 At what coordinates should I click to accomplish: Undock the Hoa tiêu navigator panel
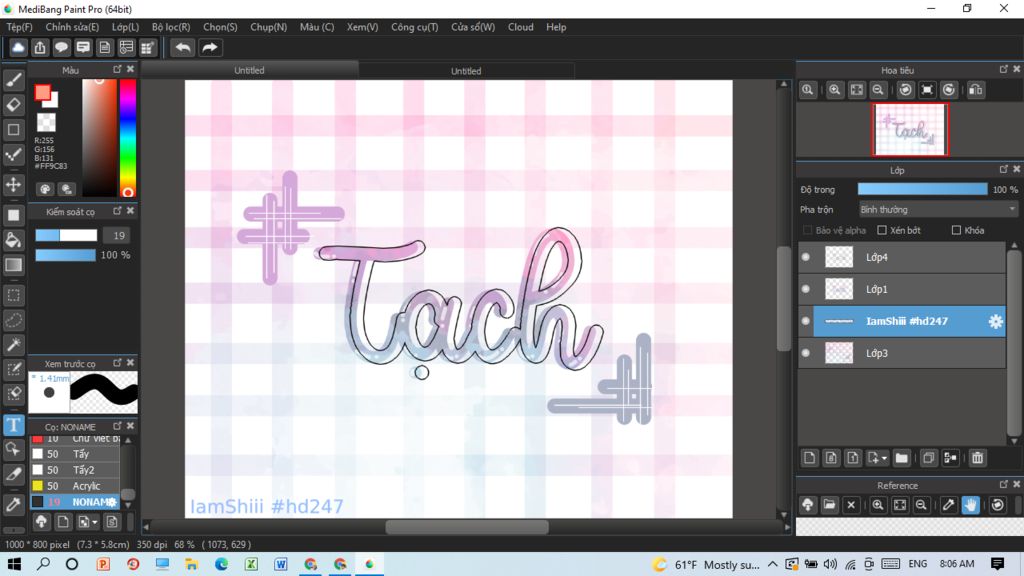1004,69
